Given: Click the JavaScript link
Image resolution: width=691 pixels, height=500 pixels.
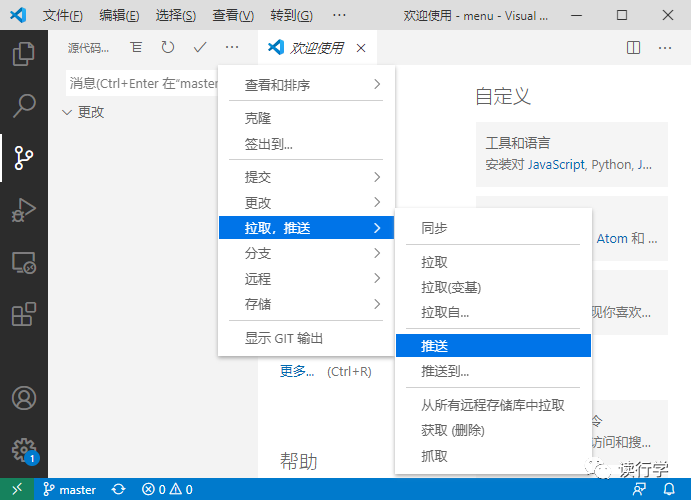Looking at the screenshot, I should tap(556, 165).
